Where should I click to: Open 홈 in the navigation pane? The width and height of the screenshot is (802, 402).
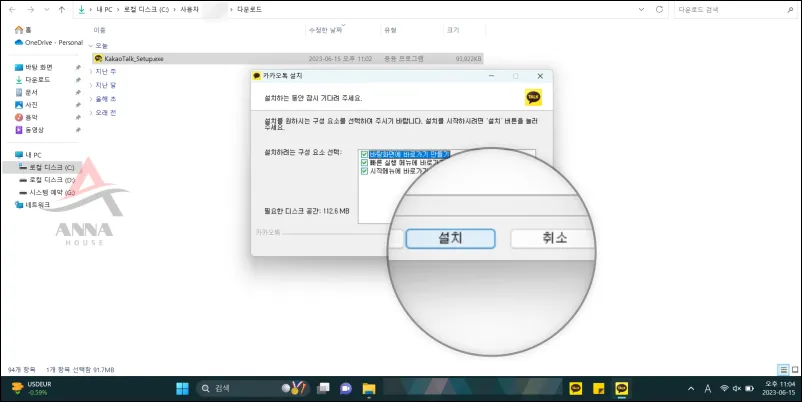point(24,30)
